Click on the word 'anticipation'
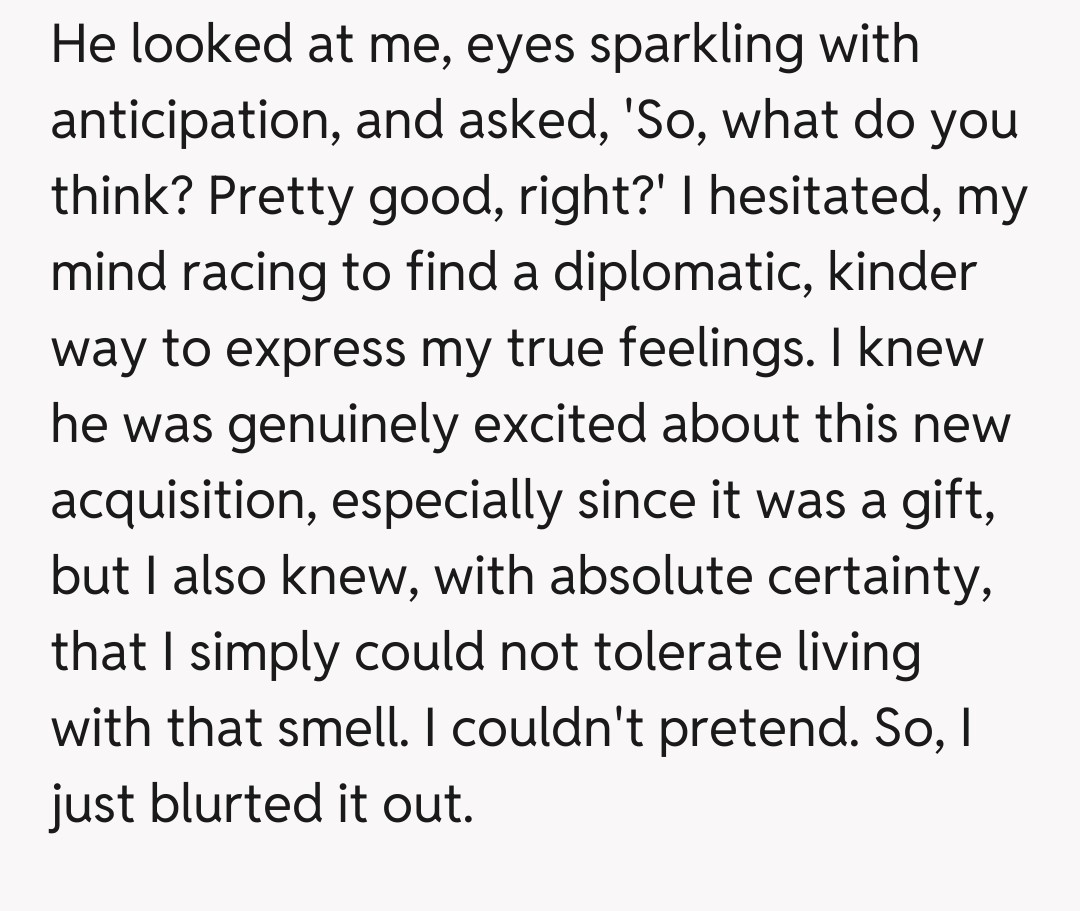Image resolution: width=1080 pixels, height=911 pixels. 184,123
